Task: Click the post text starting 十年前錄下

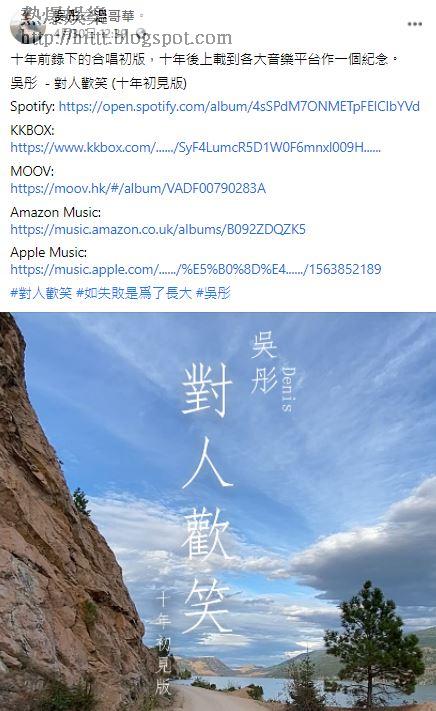Action: (204, 59)
